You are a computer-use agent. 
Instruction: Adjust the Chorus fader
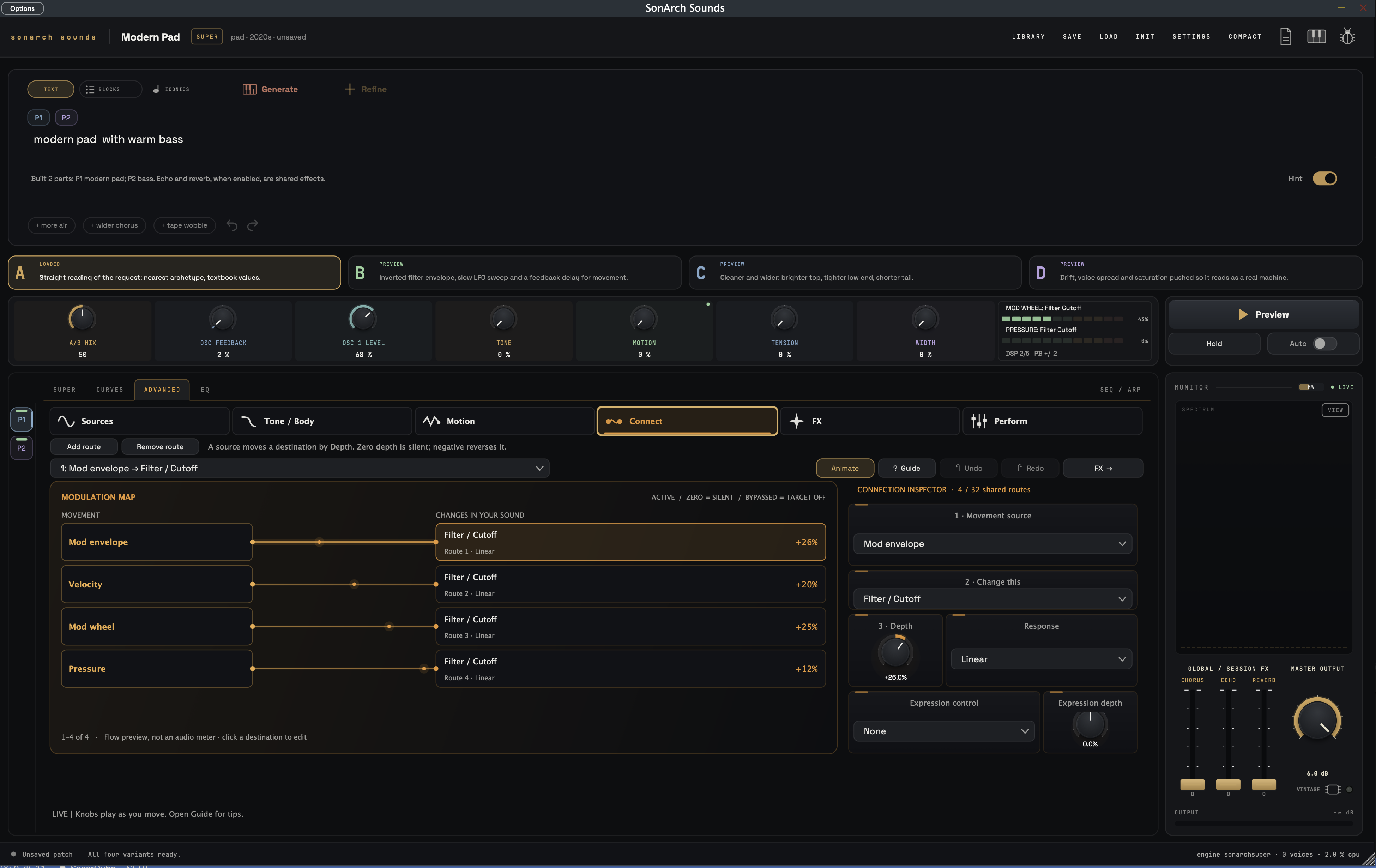click(x=1192, y=784)
